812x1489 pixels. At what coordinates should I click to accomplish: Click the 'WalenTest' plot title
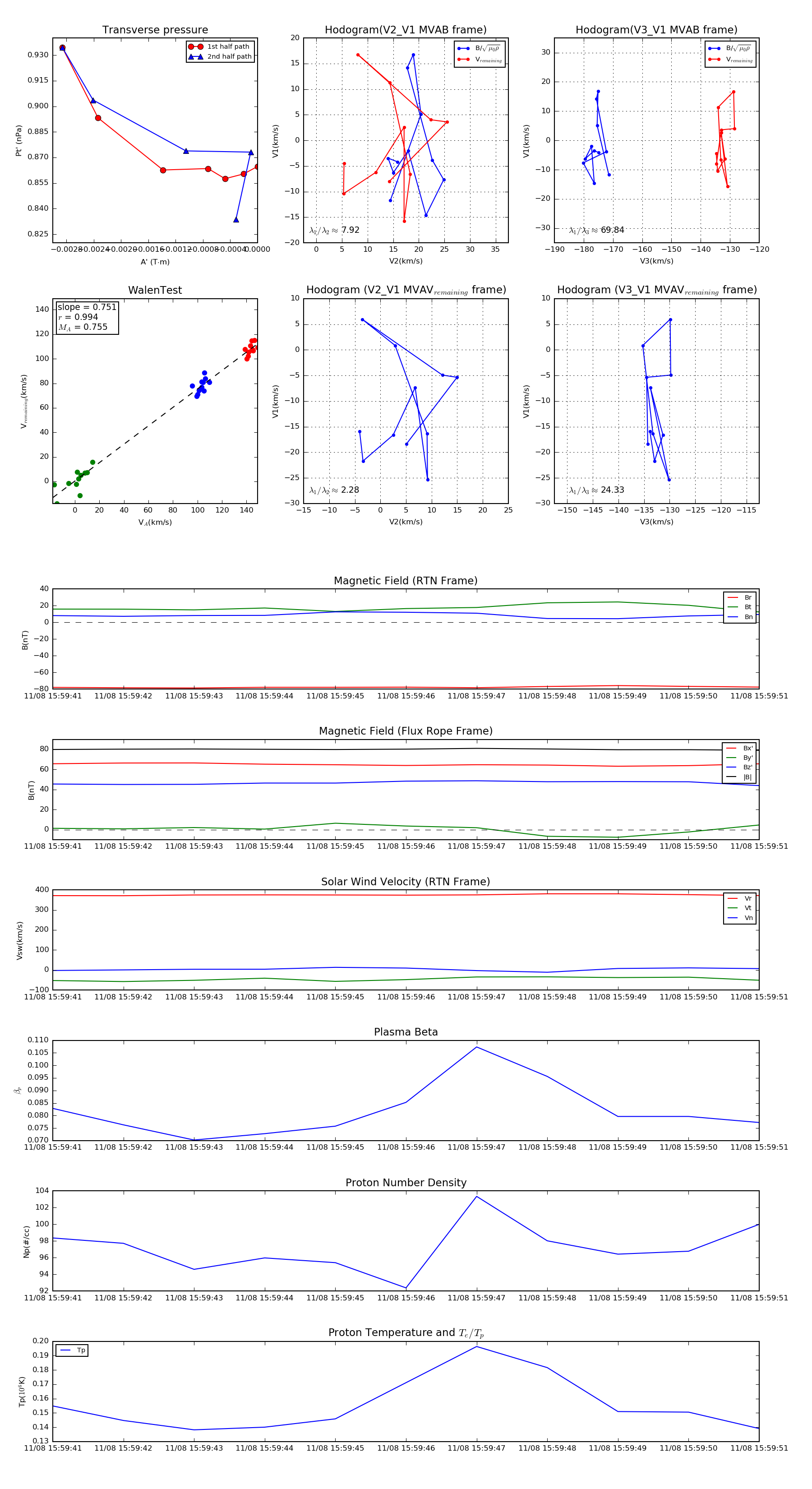[155, 290]
